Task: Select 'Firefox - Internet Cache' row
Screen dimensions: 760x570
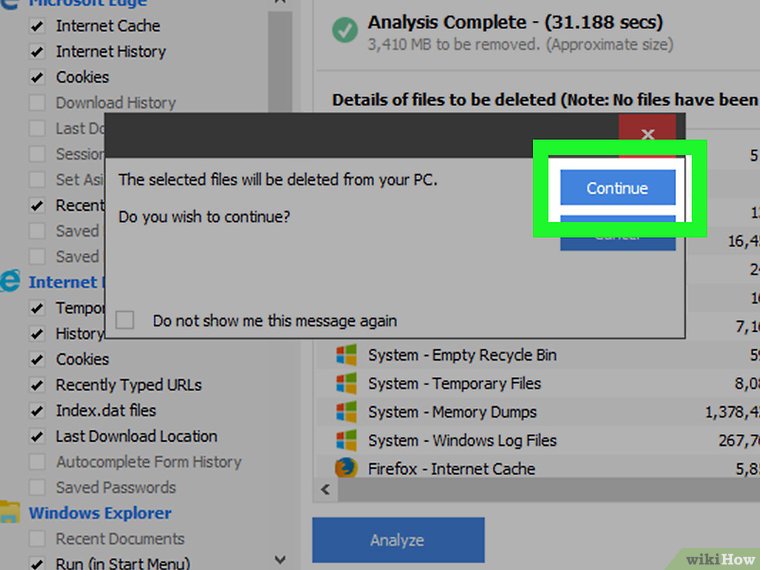Action: (538, 467)
